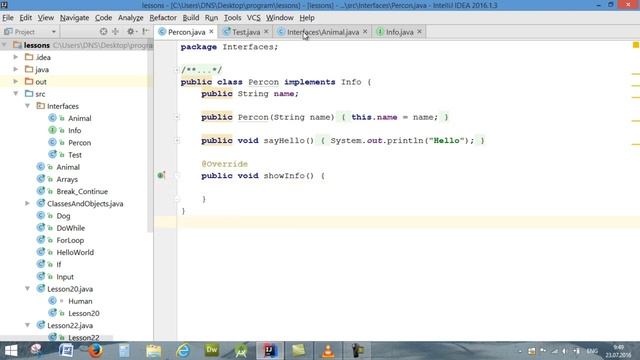
Task: Select the Input class
Action: [65, 277]
